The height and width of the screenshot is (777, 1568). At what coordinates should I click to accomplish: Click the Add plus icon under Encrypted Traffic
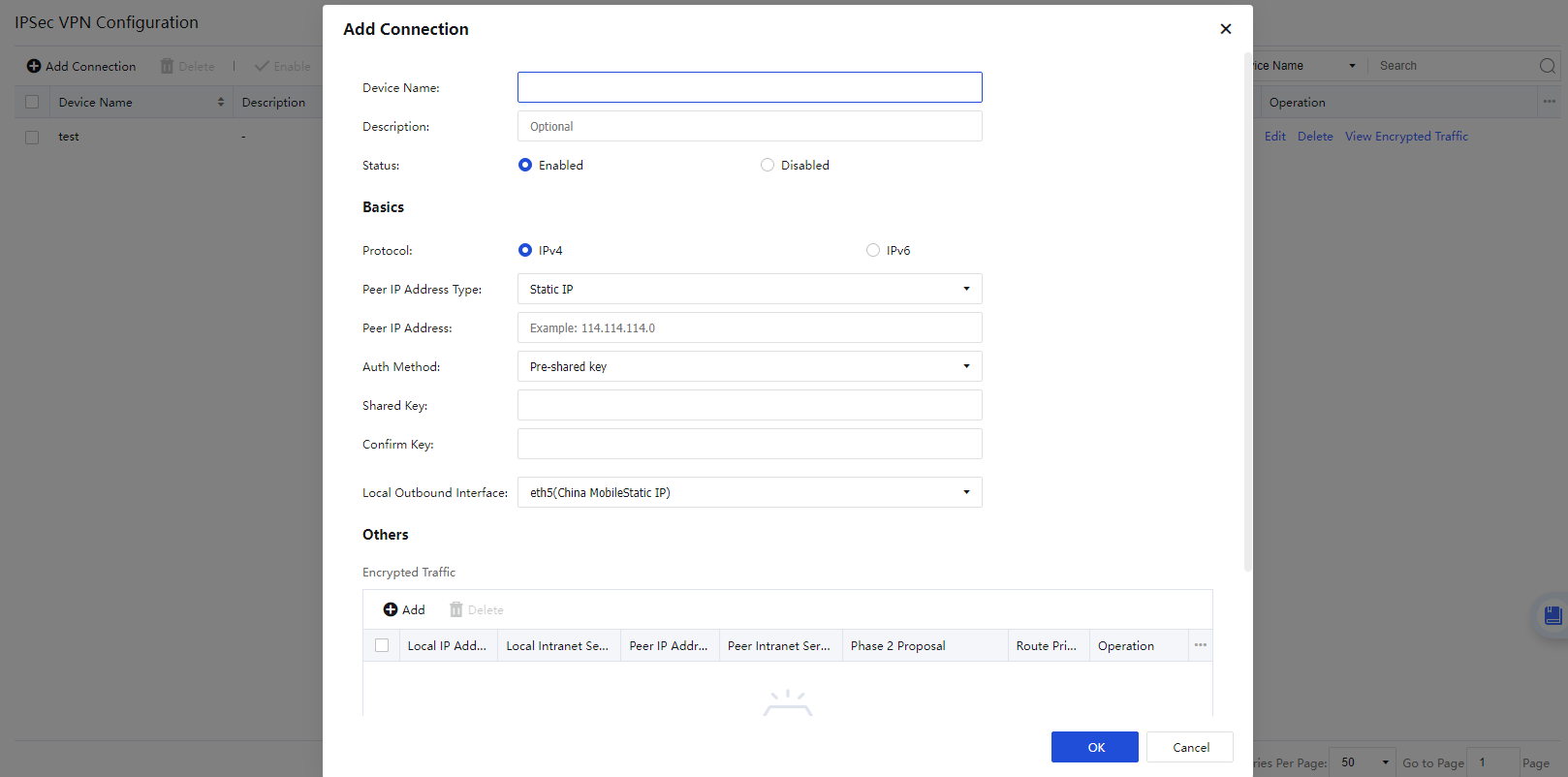(x=391, y=609)
